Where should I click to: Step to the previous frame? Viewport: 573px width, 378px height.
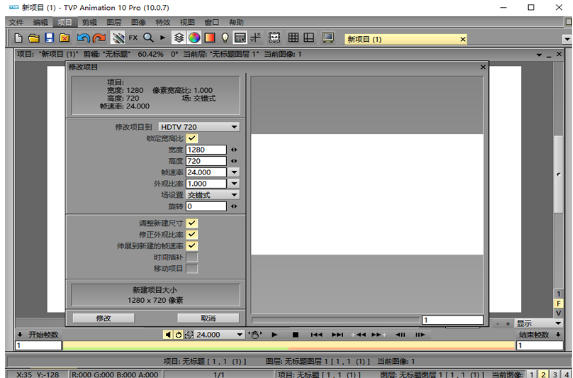(401, 334)
